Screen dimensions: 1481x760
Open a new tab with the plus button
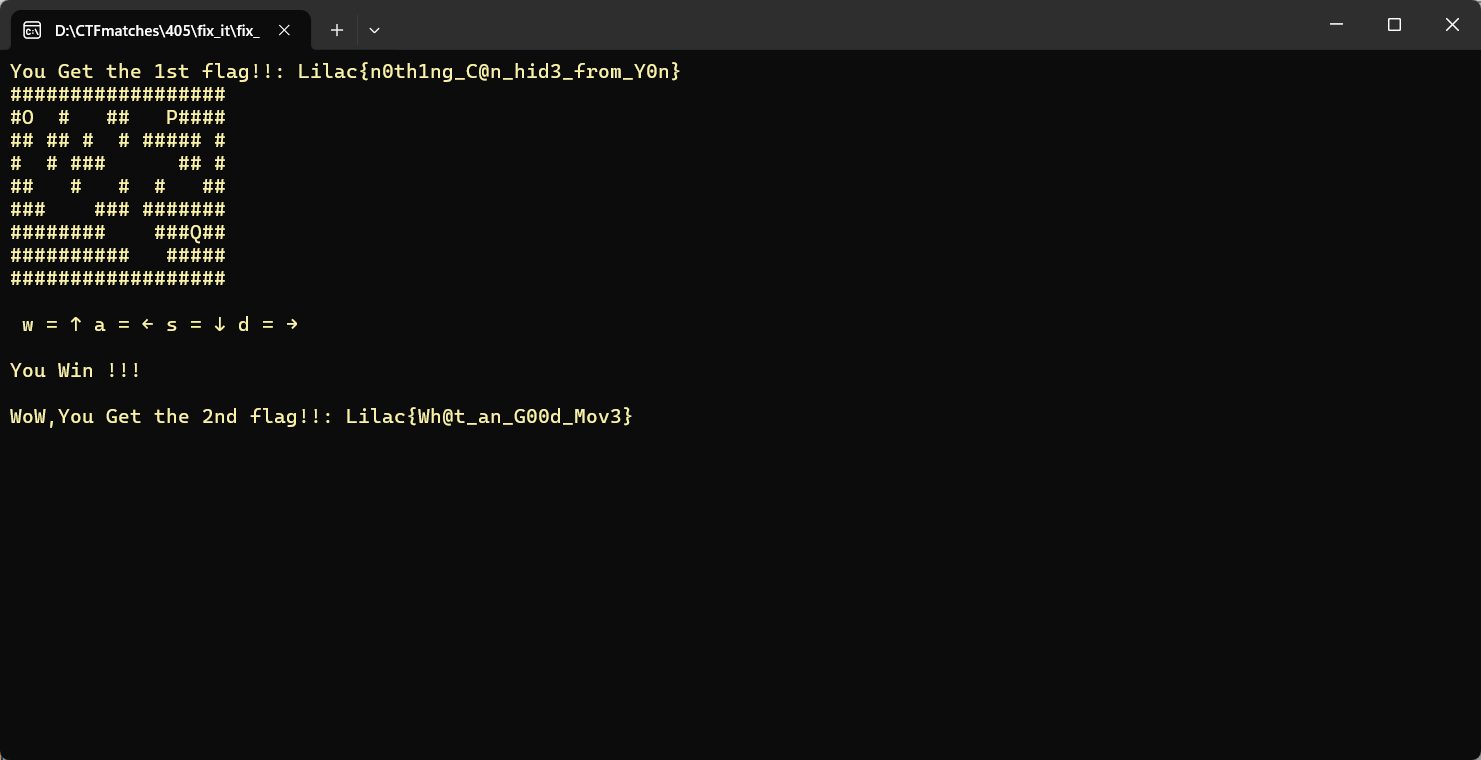(337, 30)
